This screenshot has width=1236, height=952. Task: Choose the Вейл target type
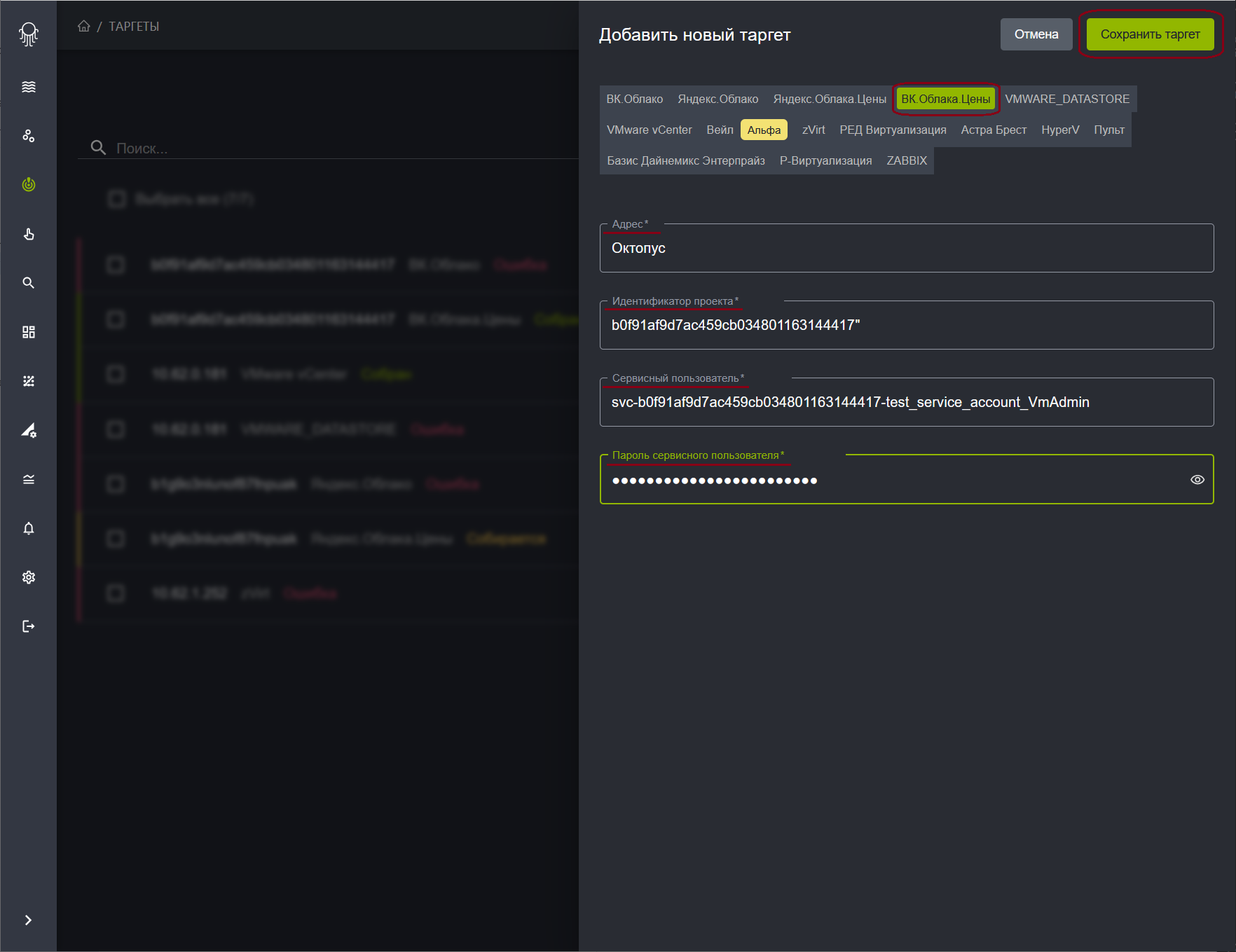(x=720, y=130)
